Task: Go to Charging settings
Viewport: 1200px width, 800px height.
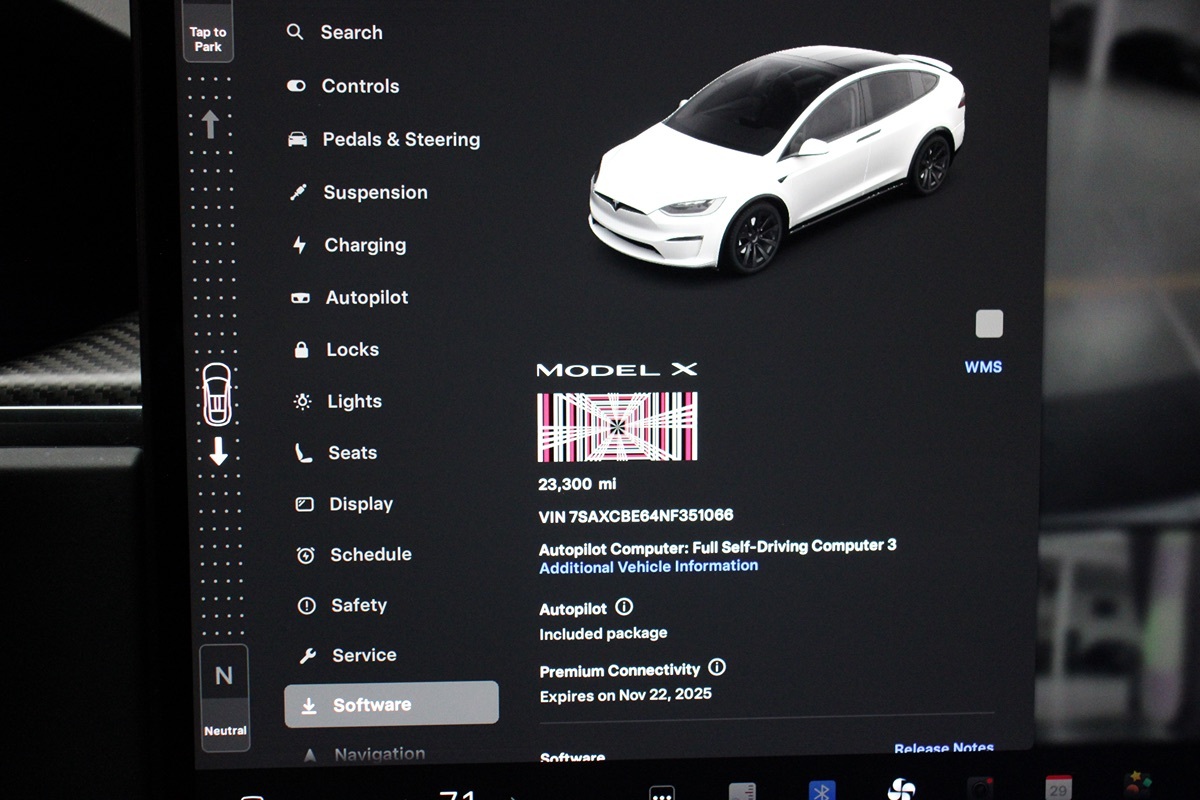Action: click(364, 245)
